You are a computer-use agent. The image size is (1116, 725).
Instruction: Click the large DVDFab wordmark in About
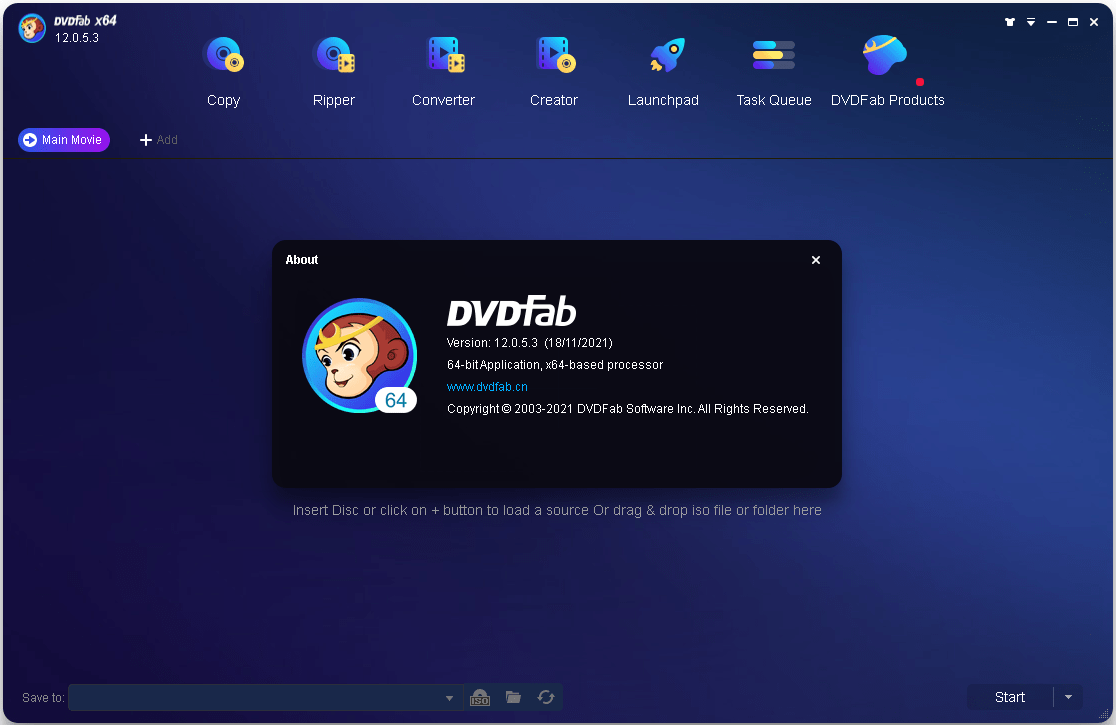[x=512, y=311]
